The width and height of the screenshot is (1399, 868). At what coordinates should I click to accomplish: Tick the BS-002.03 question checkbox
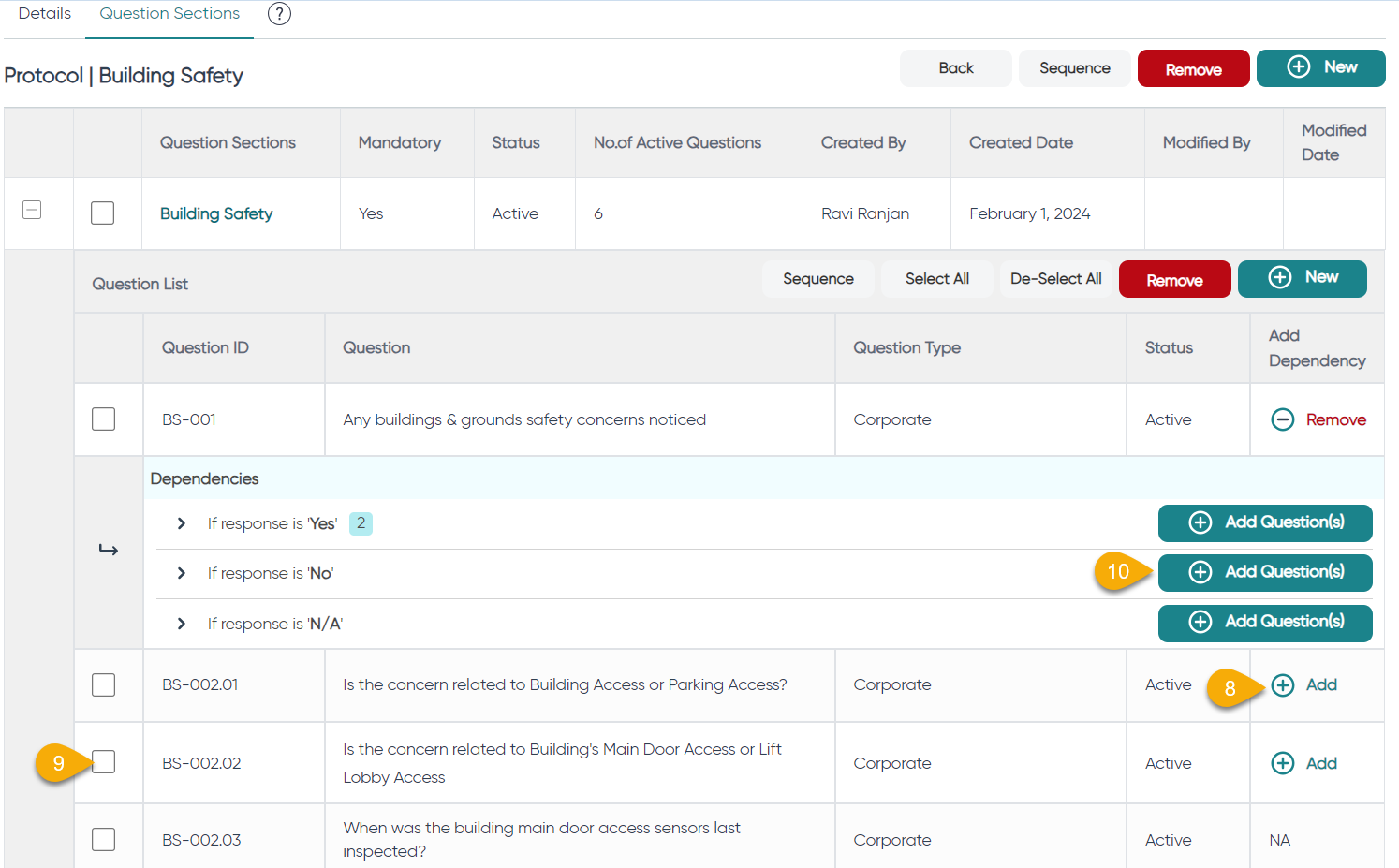point(104,839)
